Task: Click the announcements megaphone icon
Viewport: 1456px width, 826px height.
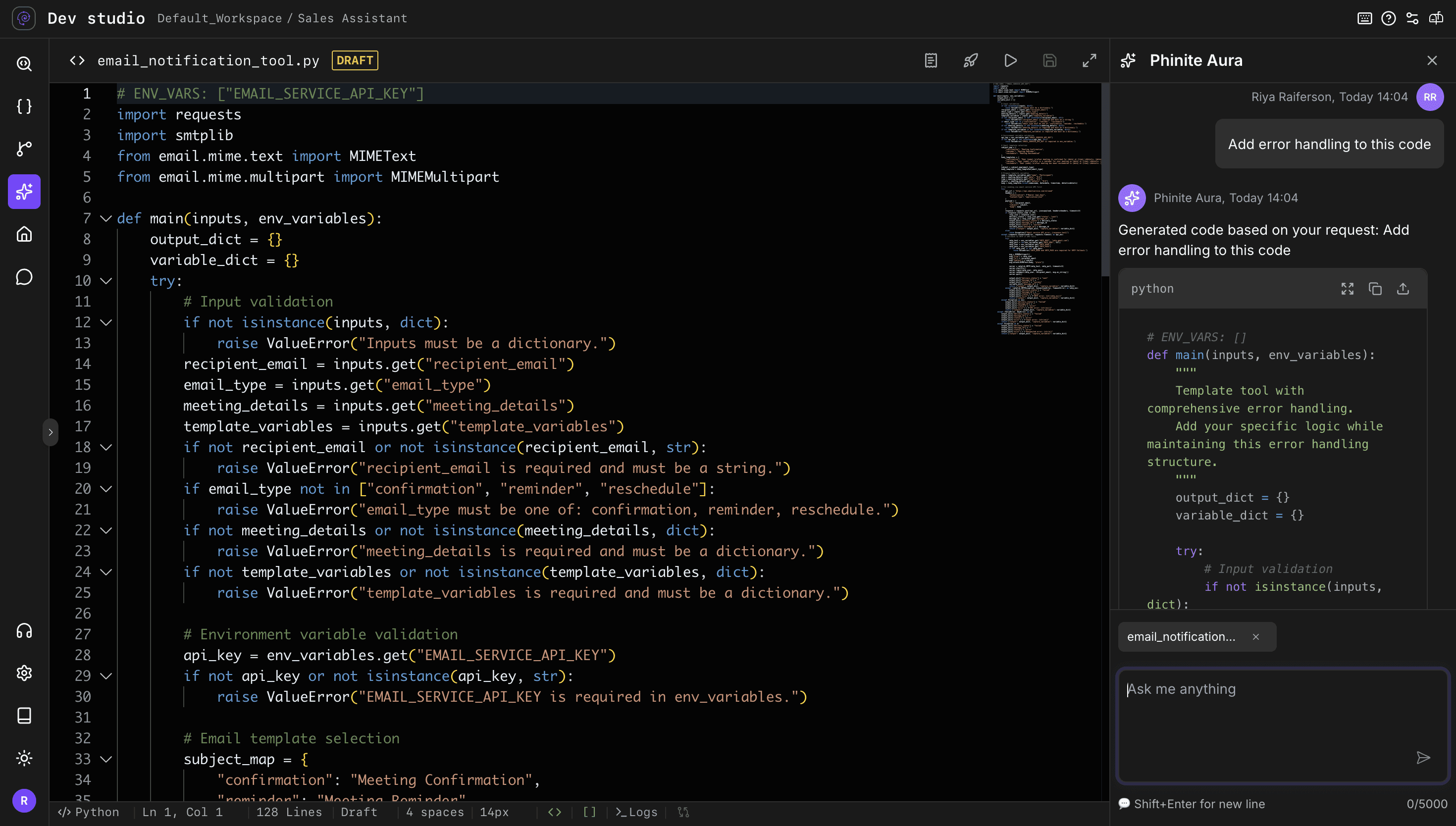Action: [1436, 19]
